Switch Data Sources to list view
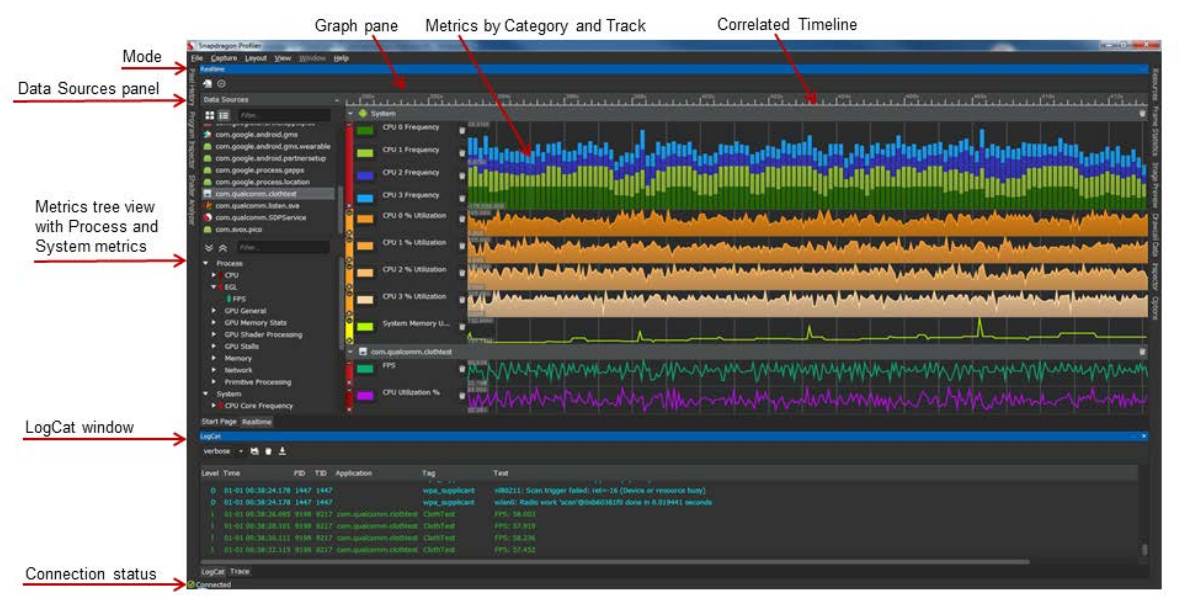The height and width of the screenshot is (604, 1184). 224,115
